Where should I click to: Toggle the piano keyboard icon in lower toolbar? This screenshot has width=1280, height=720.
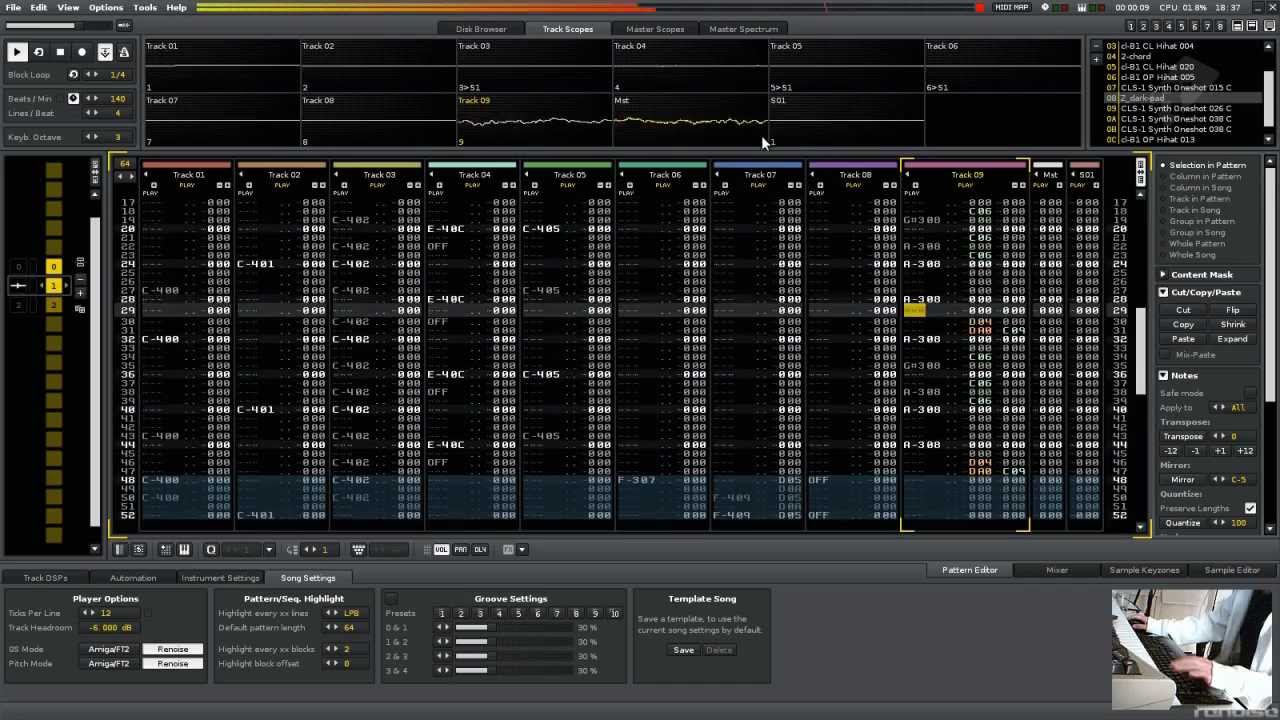point(184,549)
